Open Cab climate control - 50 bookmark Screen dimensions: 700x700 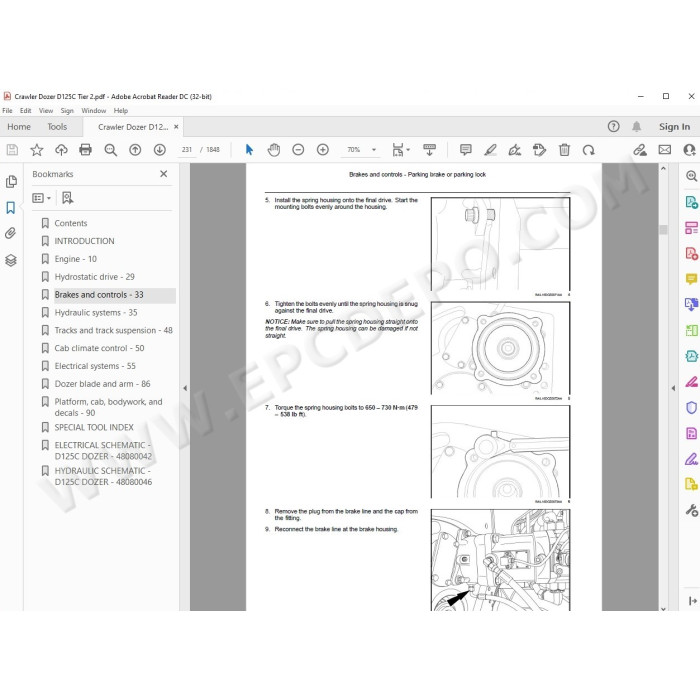99,348
